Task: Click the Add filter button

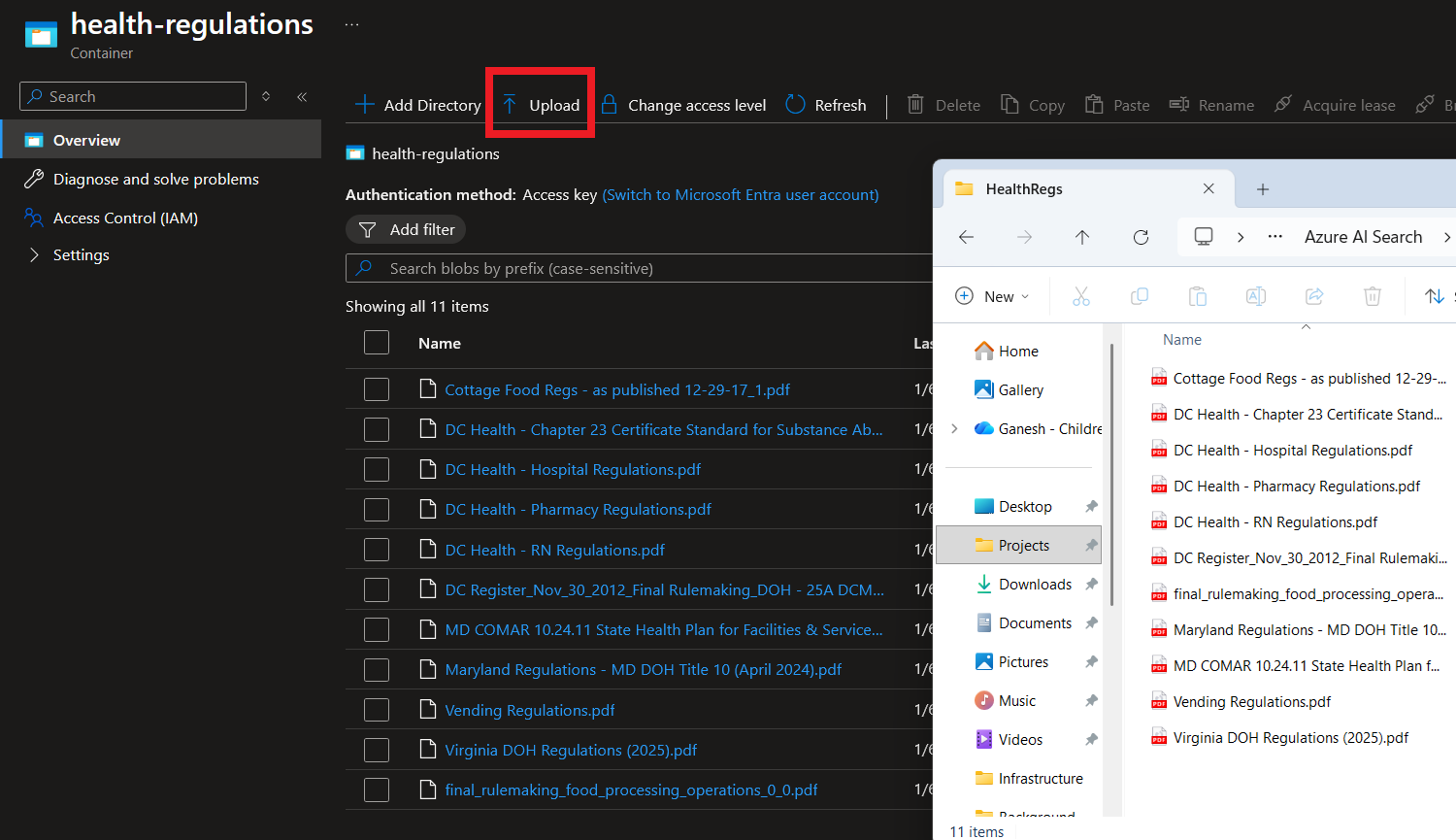Action: pos(406,229)
